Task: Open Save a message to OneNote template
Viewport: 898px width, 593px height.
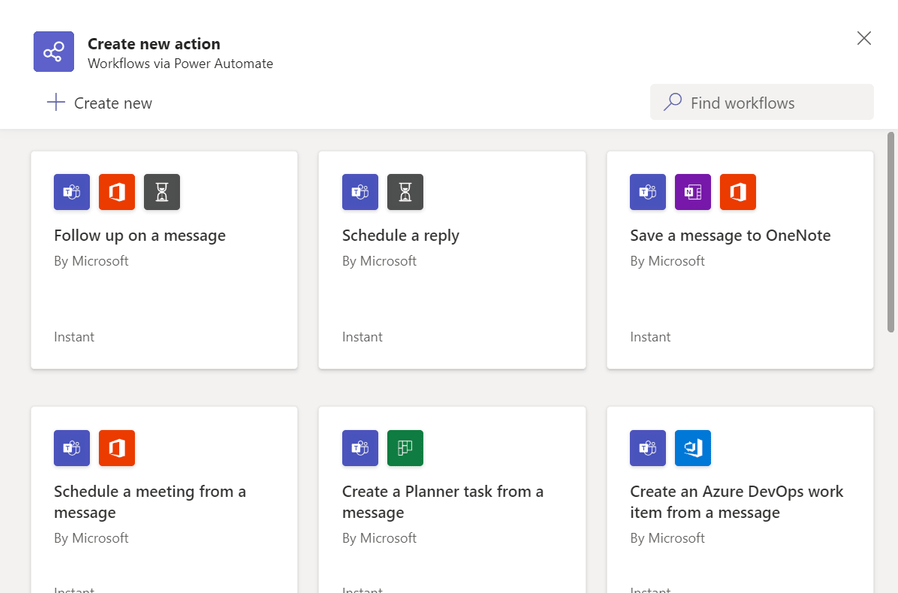Action: (x=730, y=236)
